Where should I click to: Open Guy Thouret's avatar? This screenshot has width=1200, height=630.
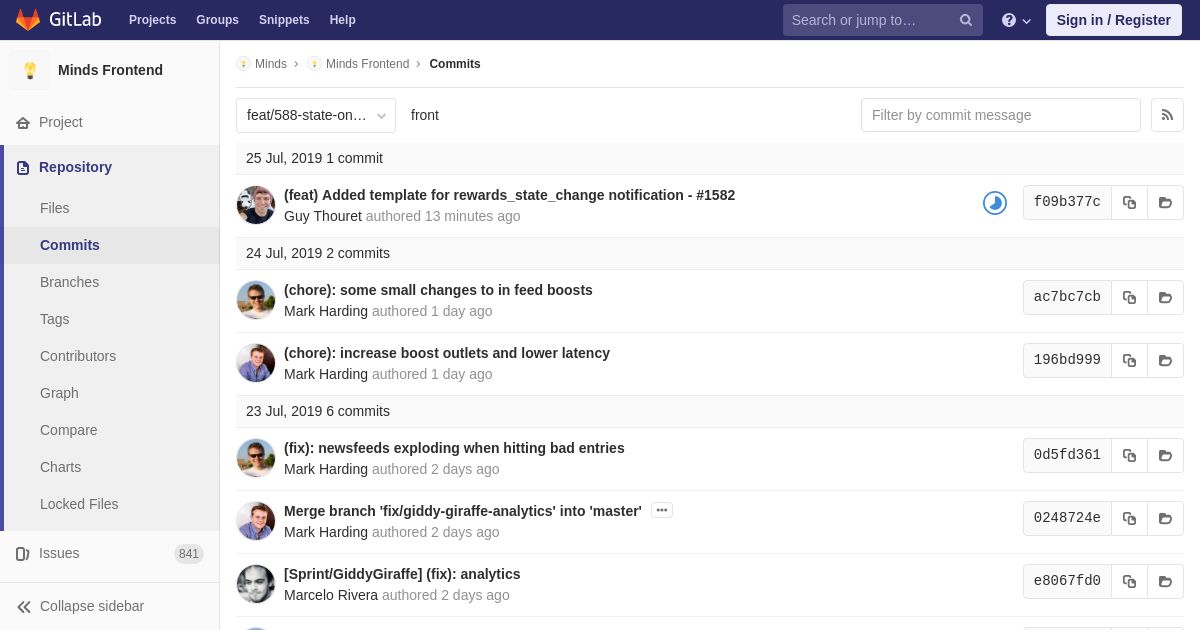point(256,205)
